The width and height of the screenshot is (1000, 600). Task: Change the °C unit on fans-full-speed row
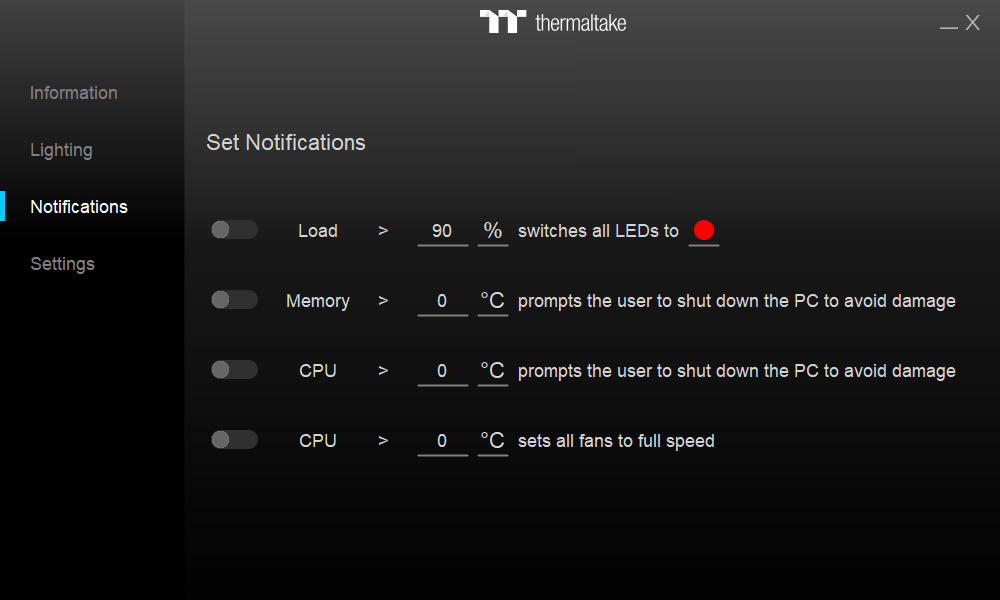493,442
